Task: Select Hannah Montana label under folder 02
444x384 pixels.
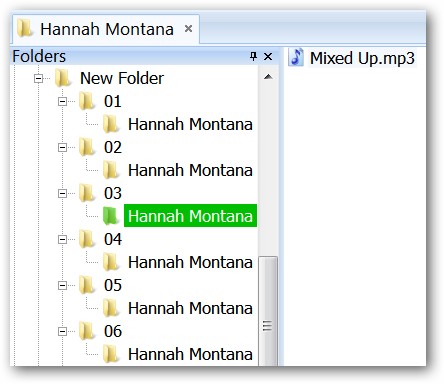Action: [190, 170]
